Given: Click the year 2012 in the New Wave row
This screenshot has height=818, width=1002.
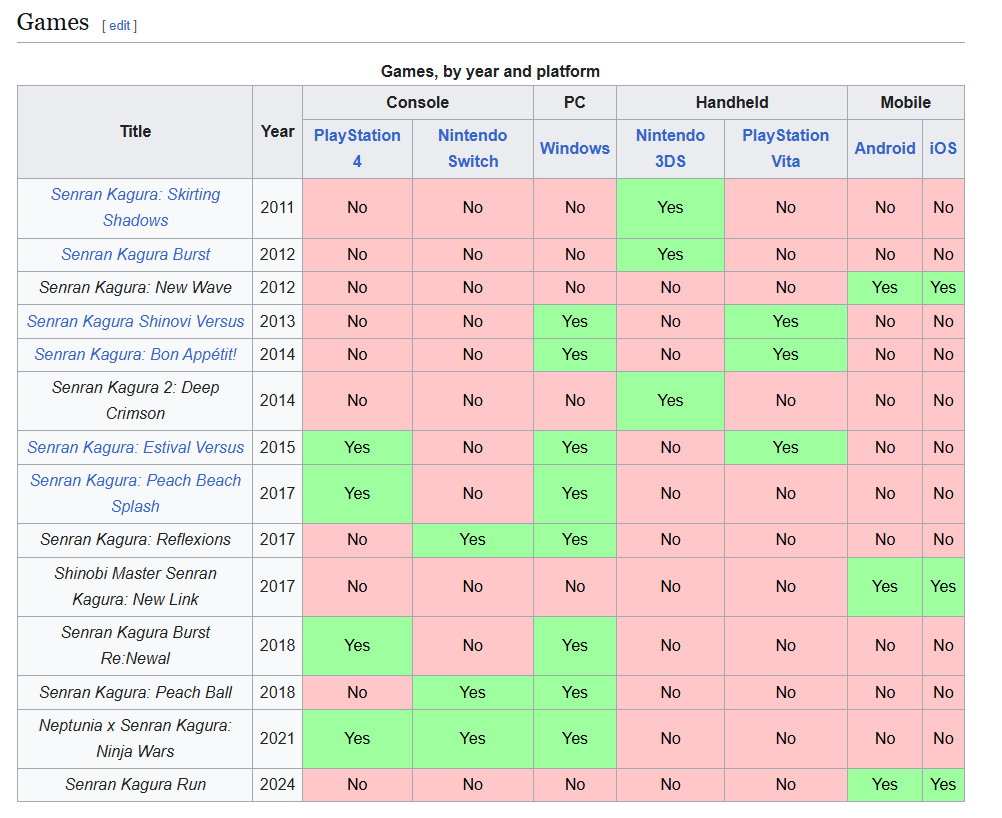Looking at the screenshot, I should point(277,288).
